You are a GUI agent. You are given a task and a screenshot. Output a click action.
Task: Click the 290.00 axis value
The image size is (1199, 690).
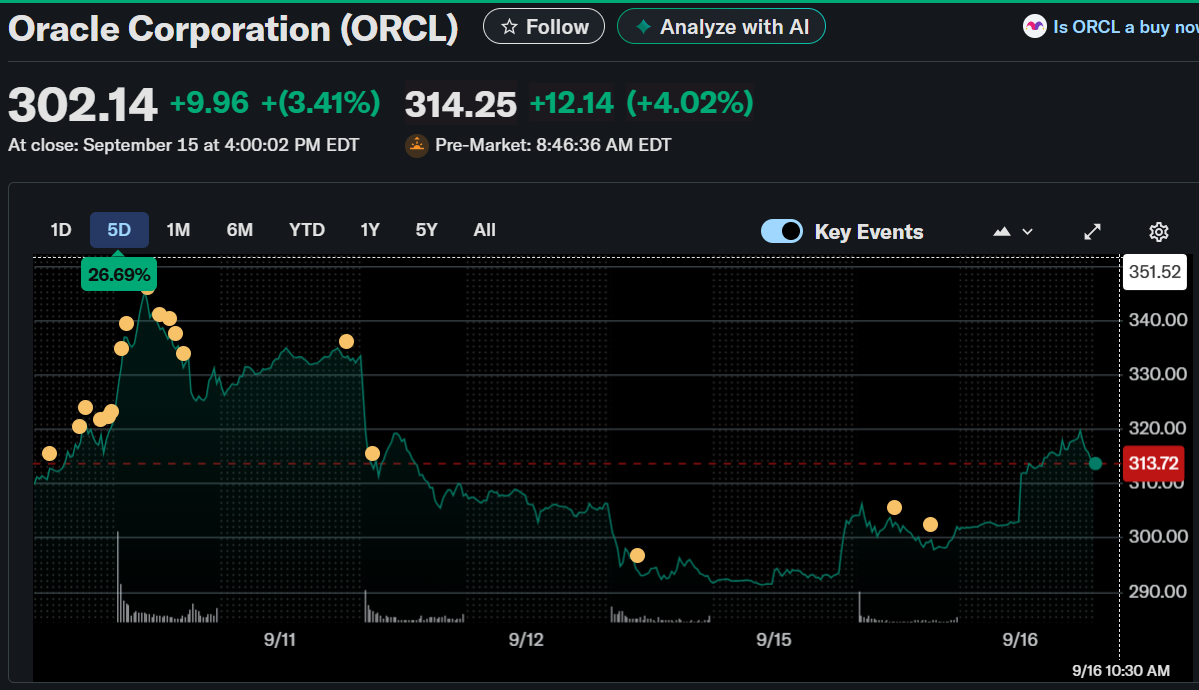pos(1158,591)
